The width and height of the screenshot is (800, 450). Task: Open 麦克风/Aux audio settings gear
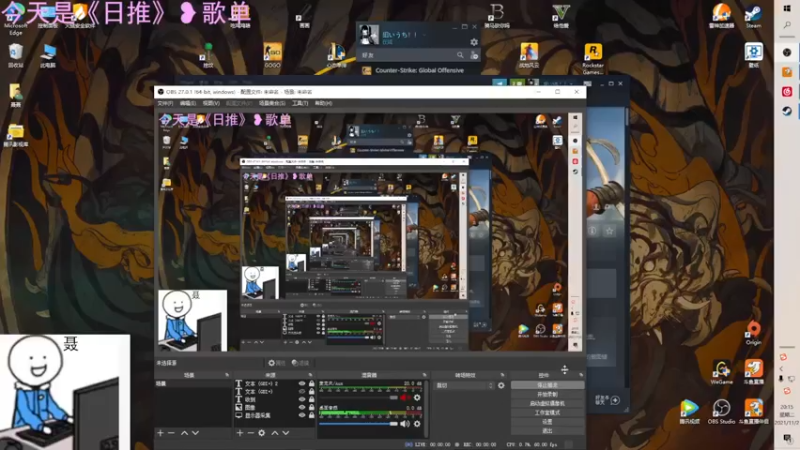click(x=417, y=397)
